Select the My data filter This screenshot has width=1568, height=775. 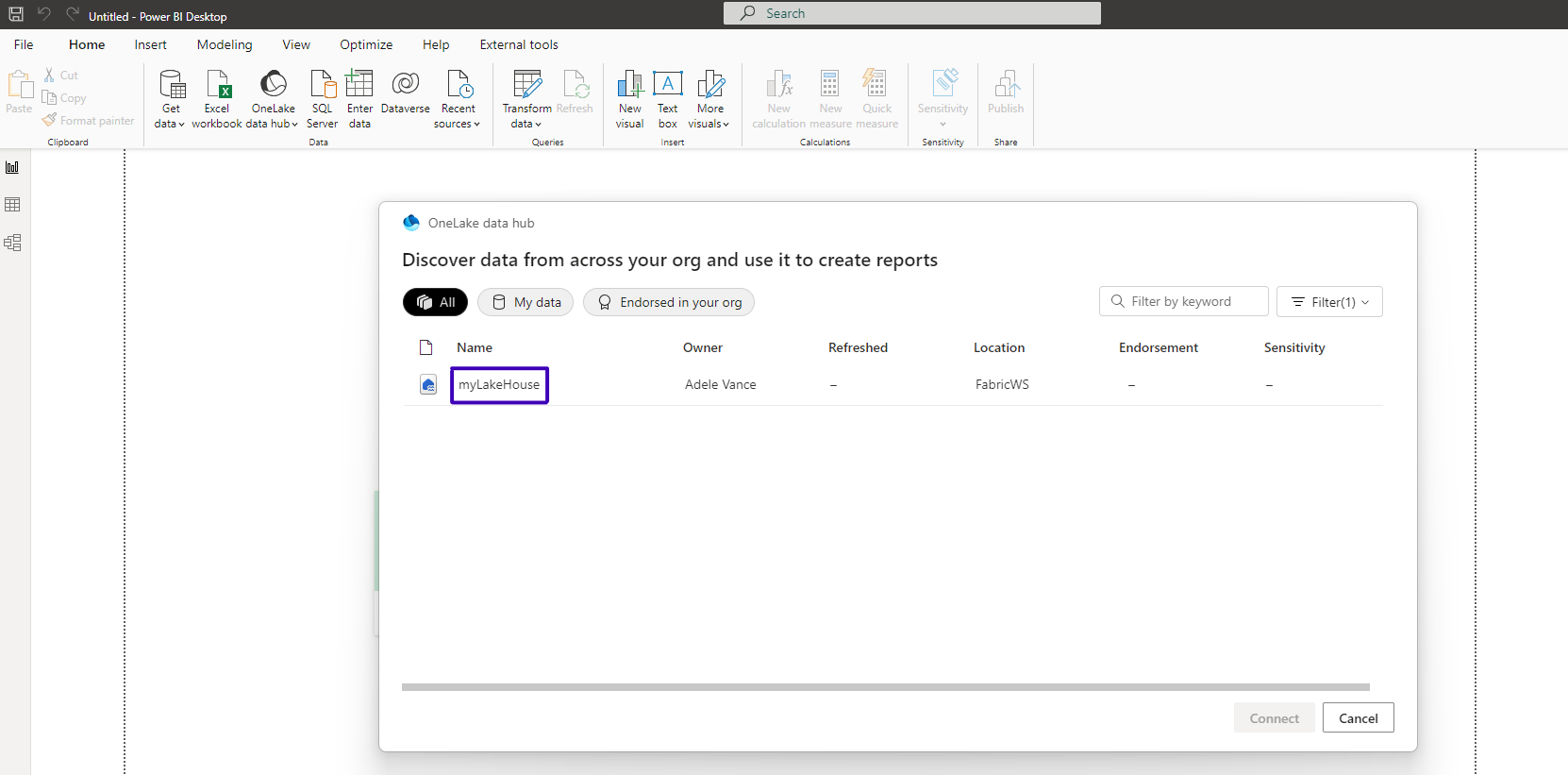pyautogui.click(x=525, y=302)
